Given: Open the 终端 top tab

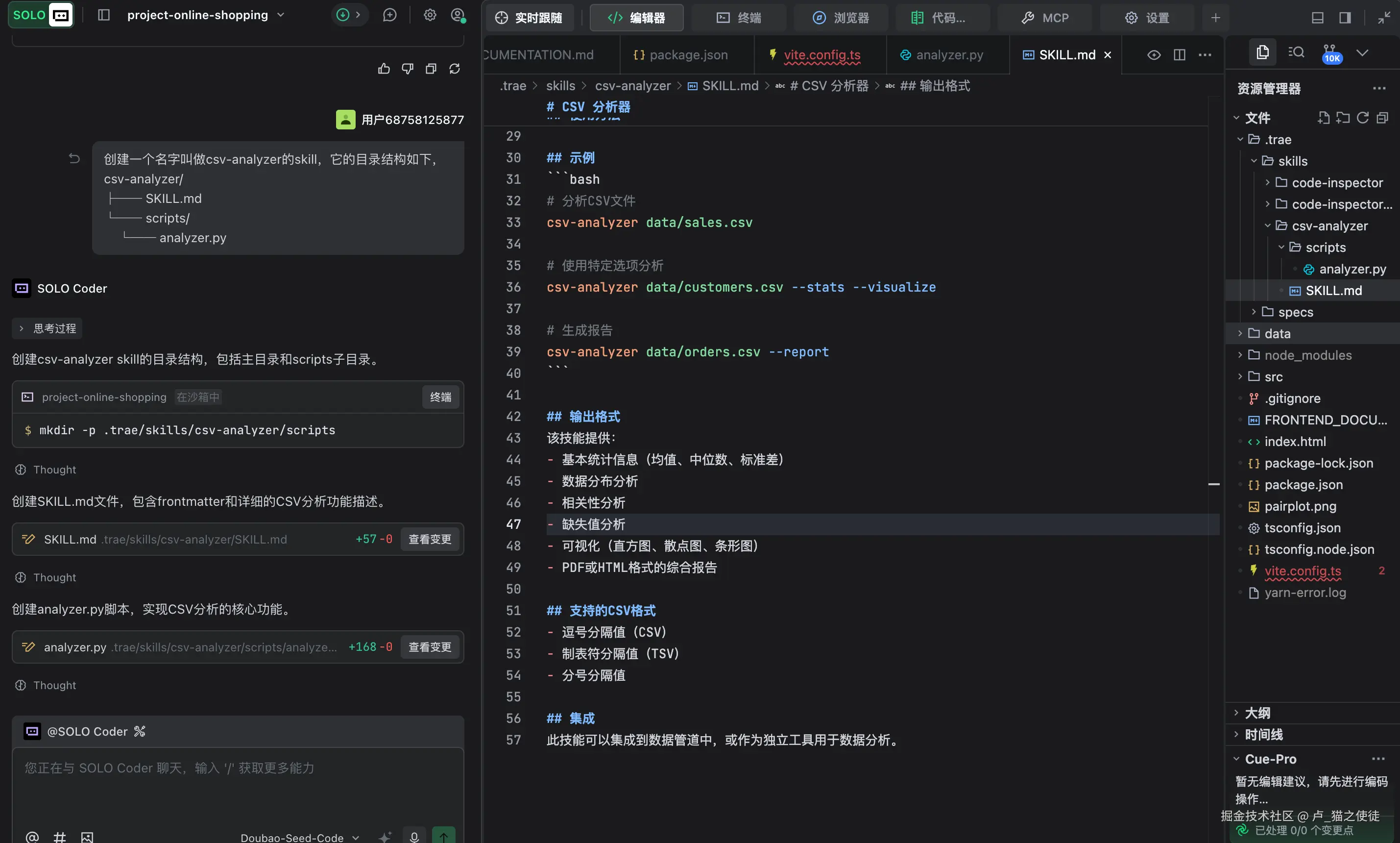Looking at the screenshot, I should coord(739,18).
